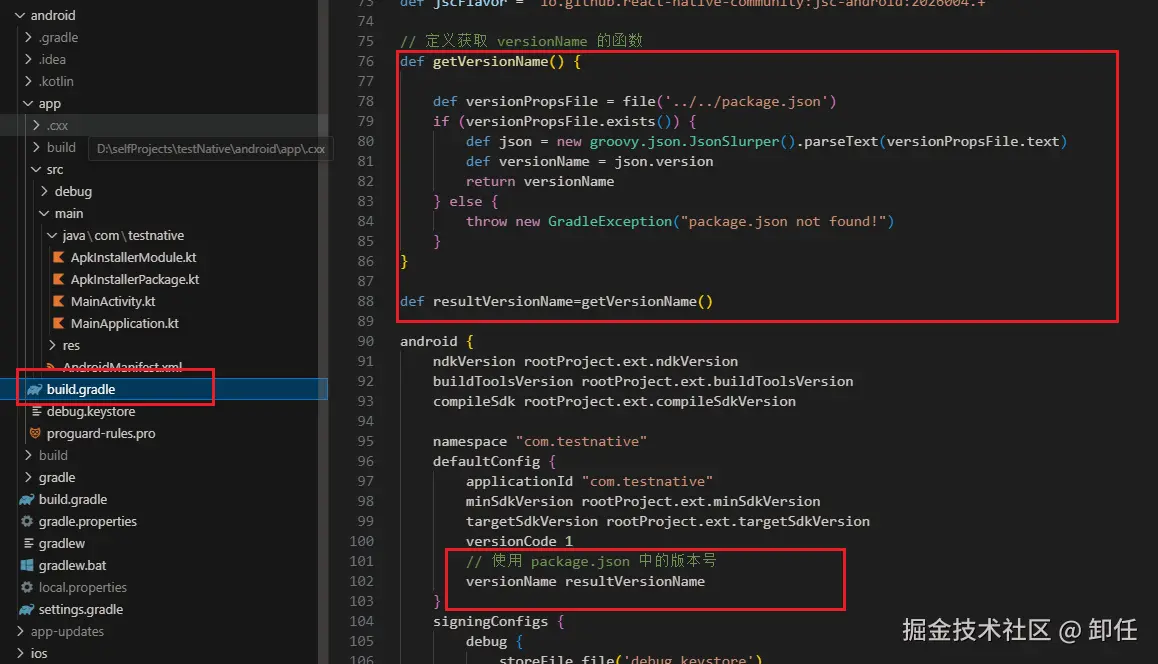The height and width of the screenshot is (664, 1158).
Task: Select debug.keystore in the explorer
Action: [x=91, y=411]
